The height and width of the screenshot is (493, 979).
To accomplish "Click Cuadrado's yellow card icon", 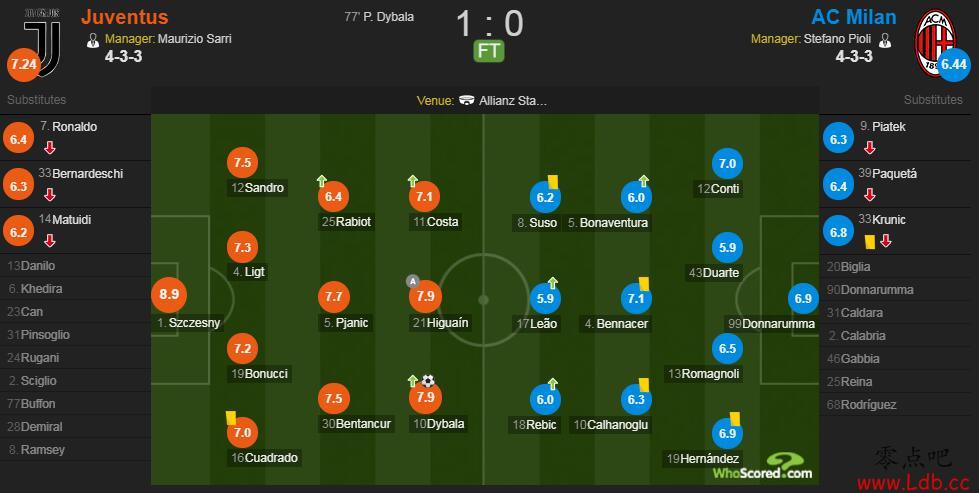I will click(230, 418).
